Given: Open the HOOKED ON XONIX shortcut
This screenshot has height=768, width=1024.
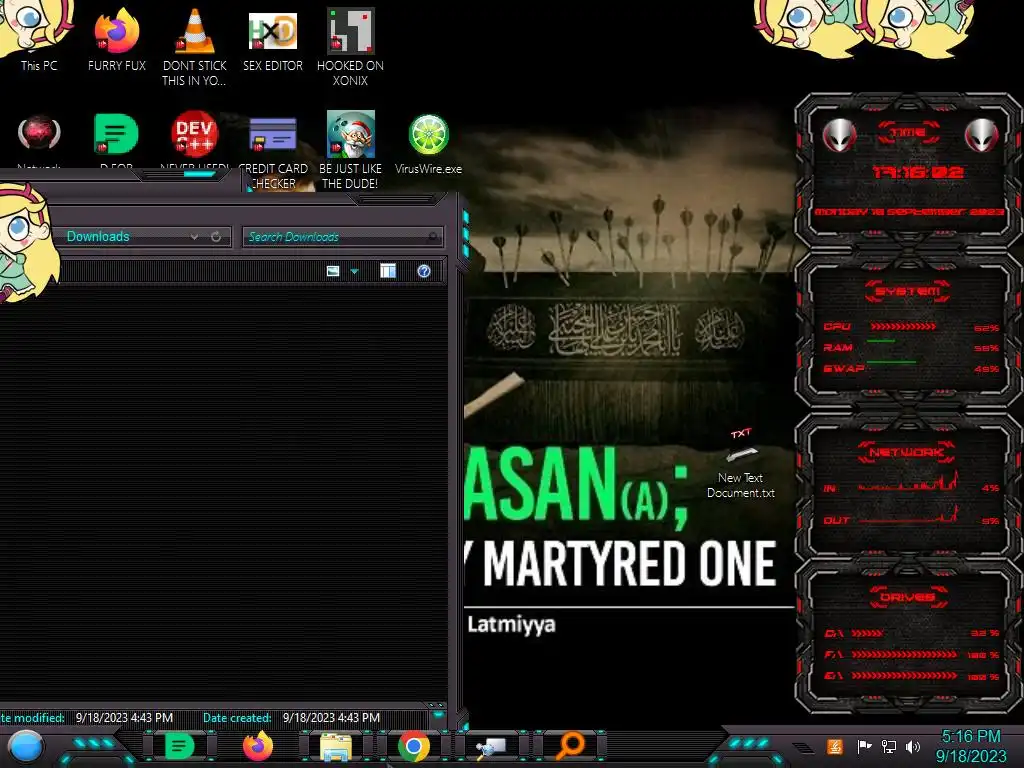Looking at the screenshot, I should pos(351,47).
